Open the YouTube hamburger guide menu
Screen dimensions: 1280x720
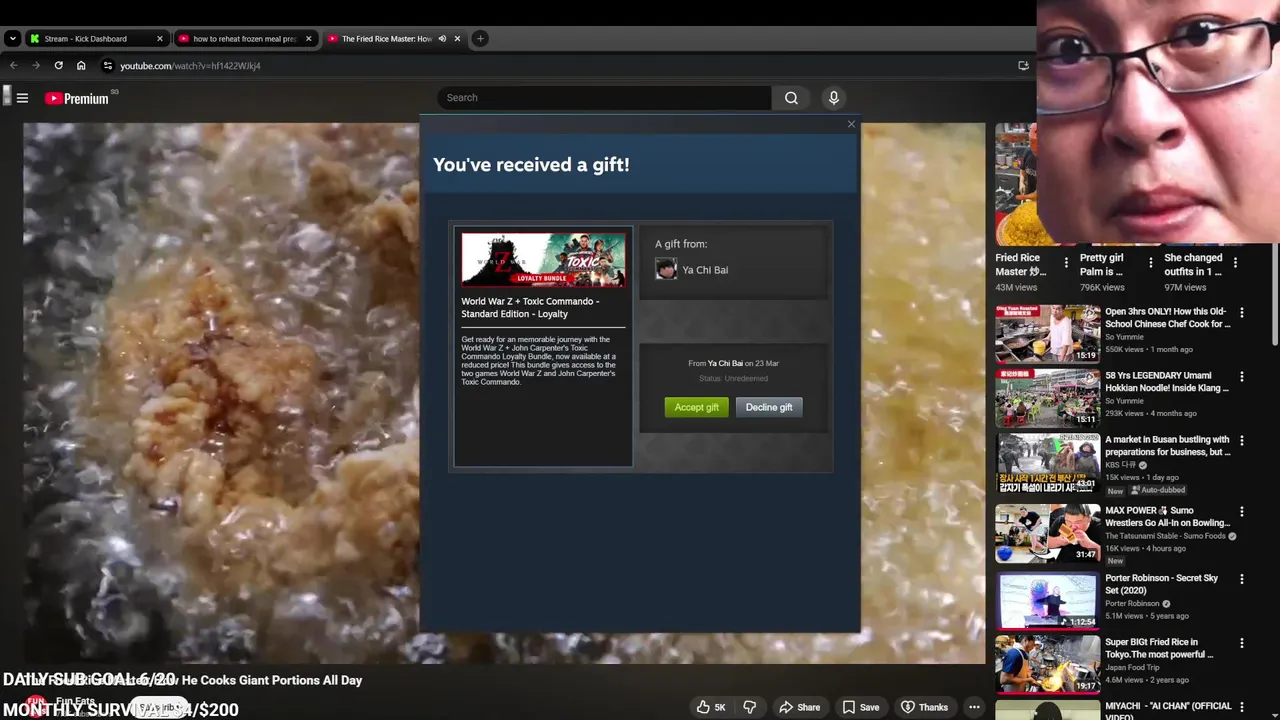pos(22,98)
